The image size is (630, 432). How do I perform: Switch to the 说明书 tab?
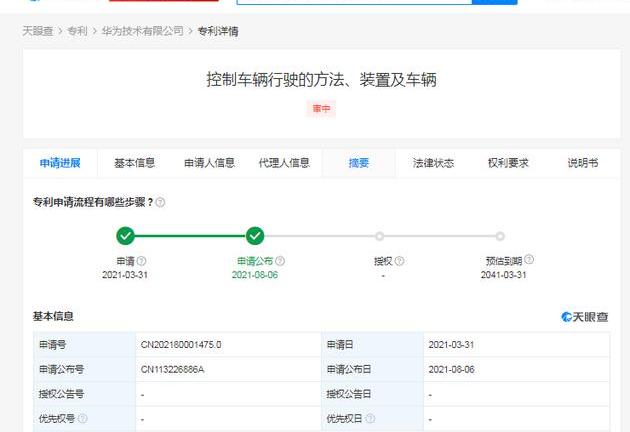click(x=583, y=163)
